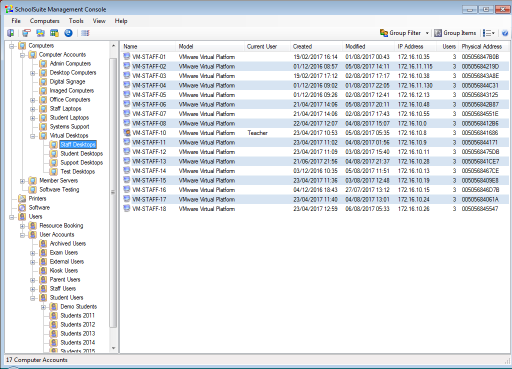Click the exit door toolbar icon
Image resolution: width=512 pixels, height=369 pixels.
(11, 33)
